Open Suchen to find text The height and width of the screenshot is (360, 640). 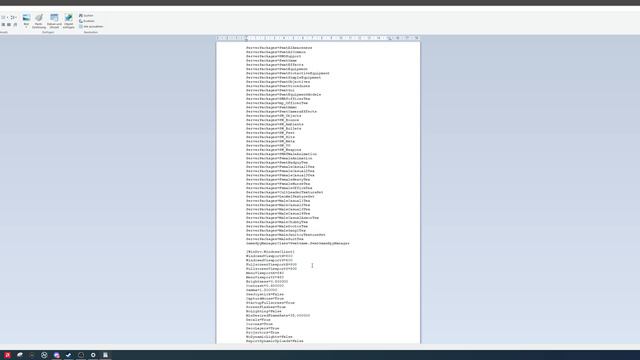click(86, 16)
